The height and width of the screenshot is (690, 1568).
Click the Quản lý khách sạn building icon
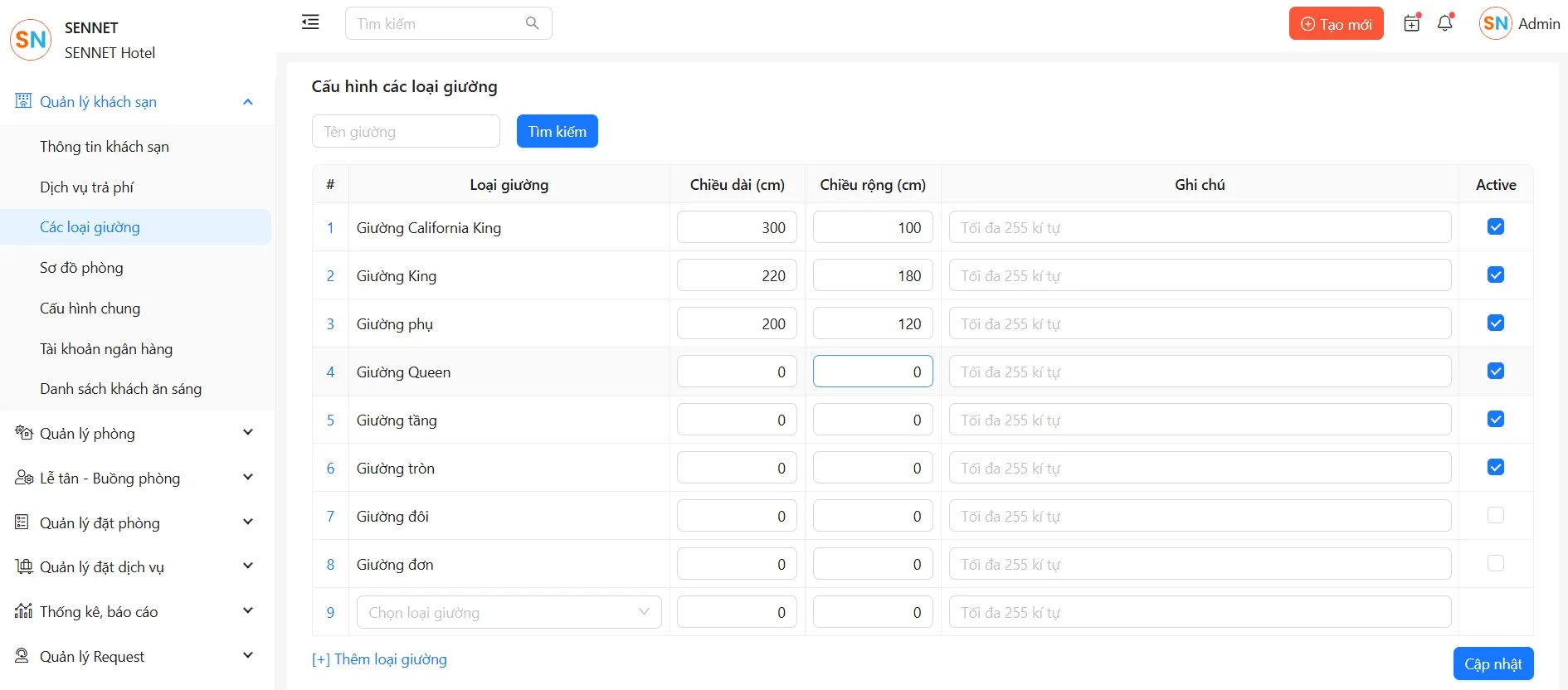click(x=23, y=101)
